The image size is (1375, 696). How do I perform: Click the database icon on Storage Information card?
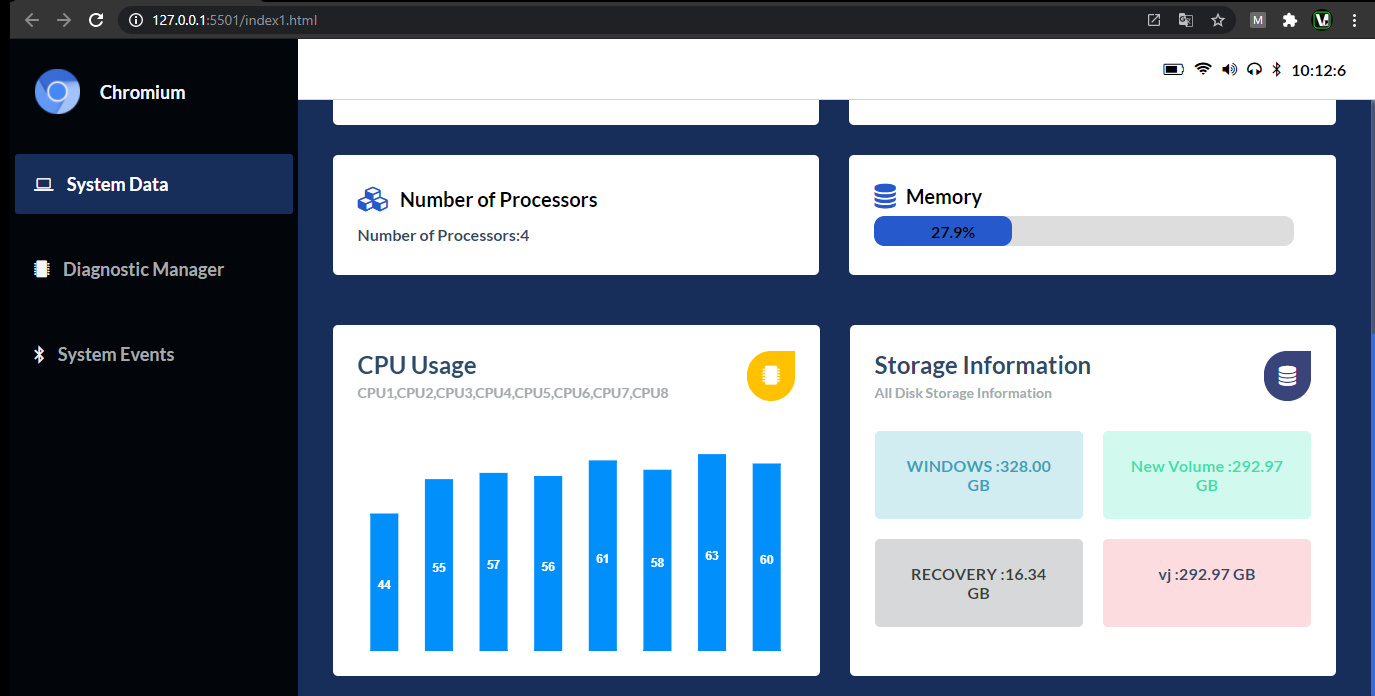(1287, 375)
